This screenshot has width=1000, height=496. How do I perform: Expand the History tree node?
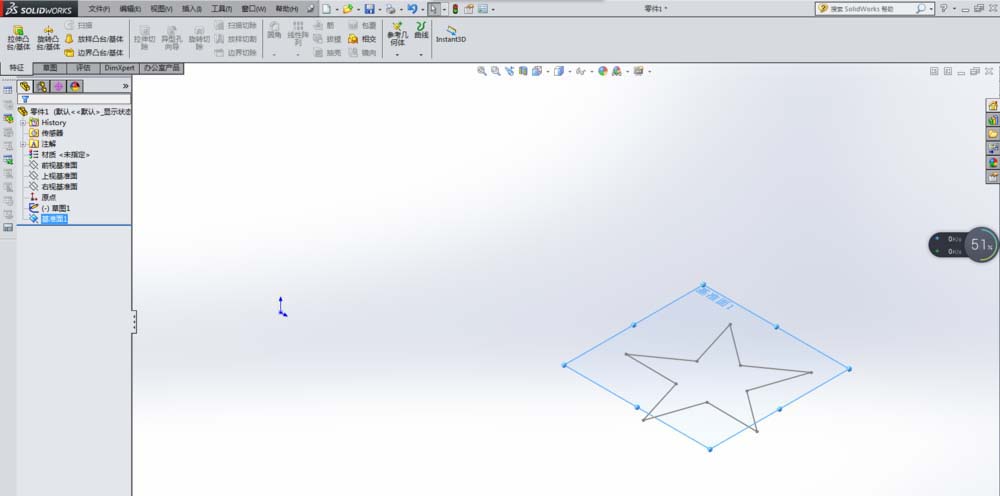point(24,122)
